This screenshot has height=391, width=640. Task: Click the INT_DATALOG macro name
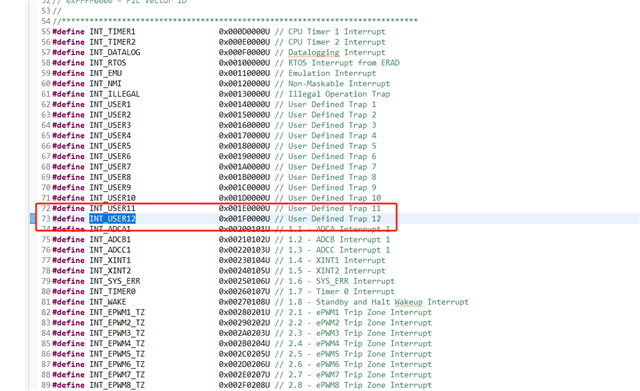pyautogui.click(x=115, y=53)
